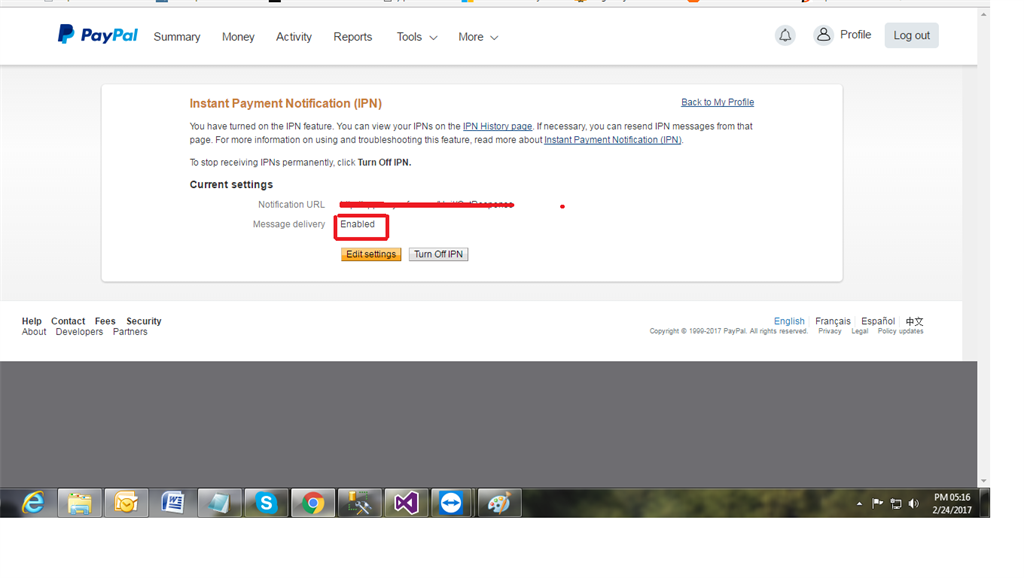
Task: Click Edit settings button
Action: tap(371, 254)
